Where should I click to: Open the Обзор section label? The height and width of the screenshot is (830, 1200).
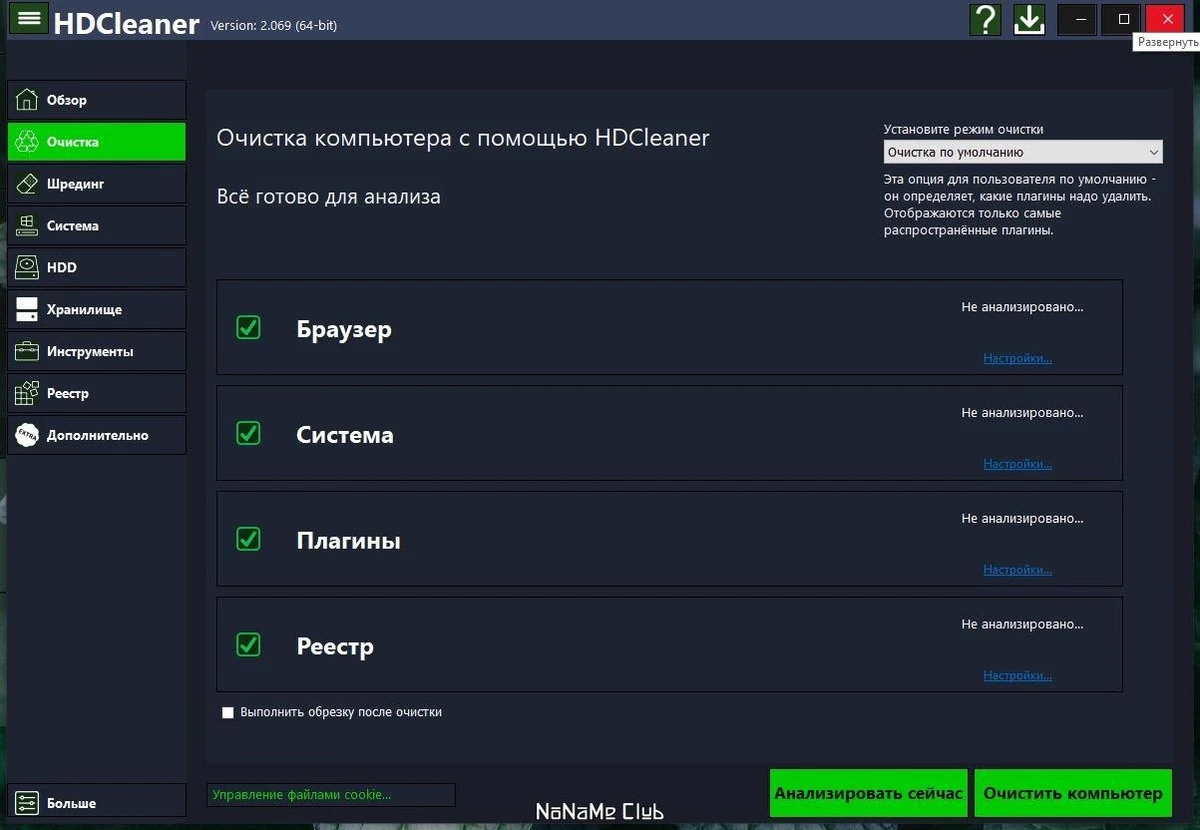tap(67, 100)
